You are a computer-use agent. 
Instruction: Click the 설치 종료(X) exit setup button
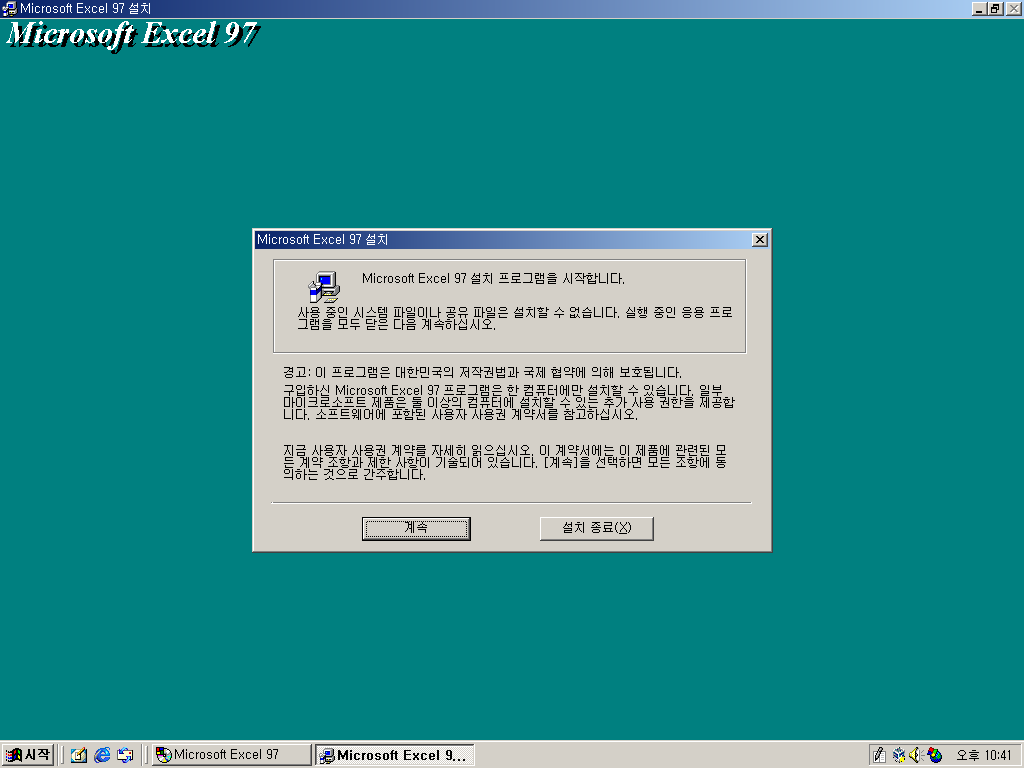[596, 528]
